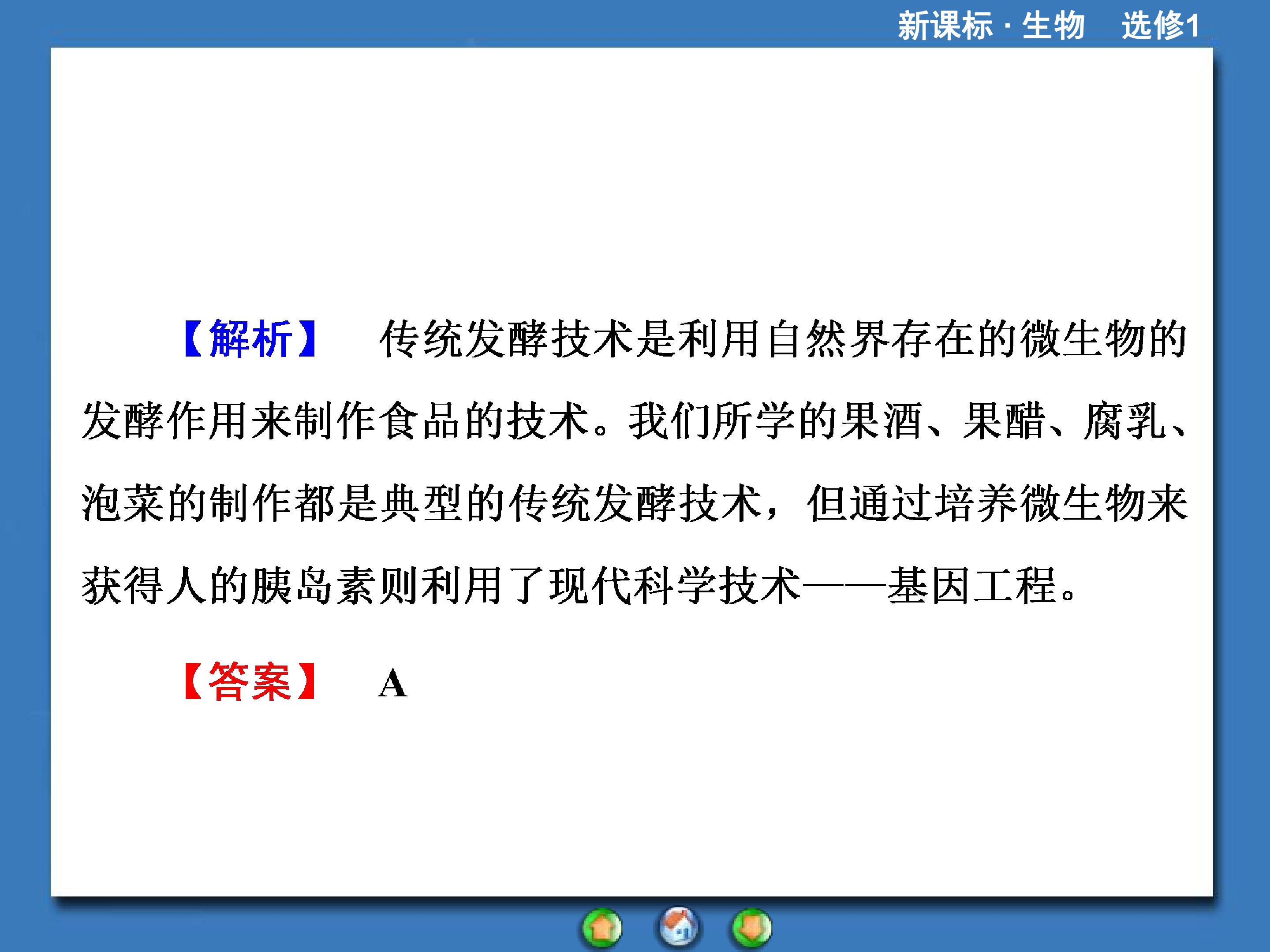Click the green up-arrow previous slide icon
This screenshot has height=952, width=1270.
pyautogui.click(x=601, y=928)
